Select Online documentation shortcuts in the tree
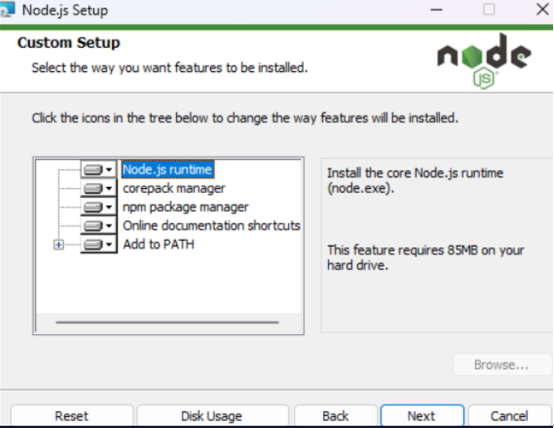Screen dimensions: 554x428 point(211,226)
